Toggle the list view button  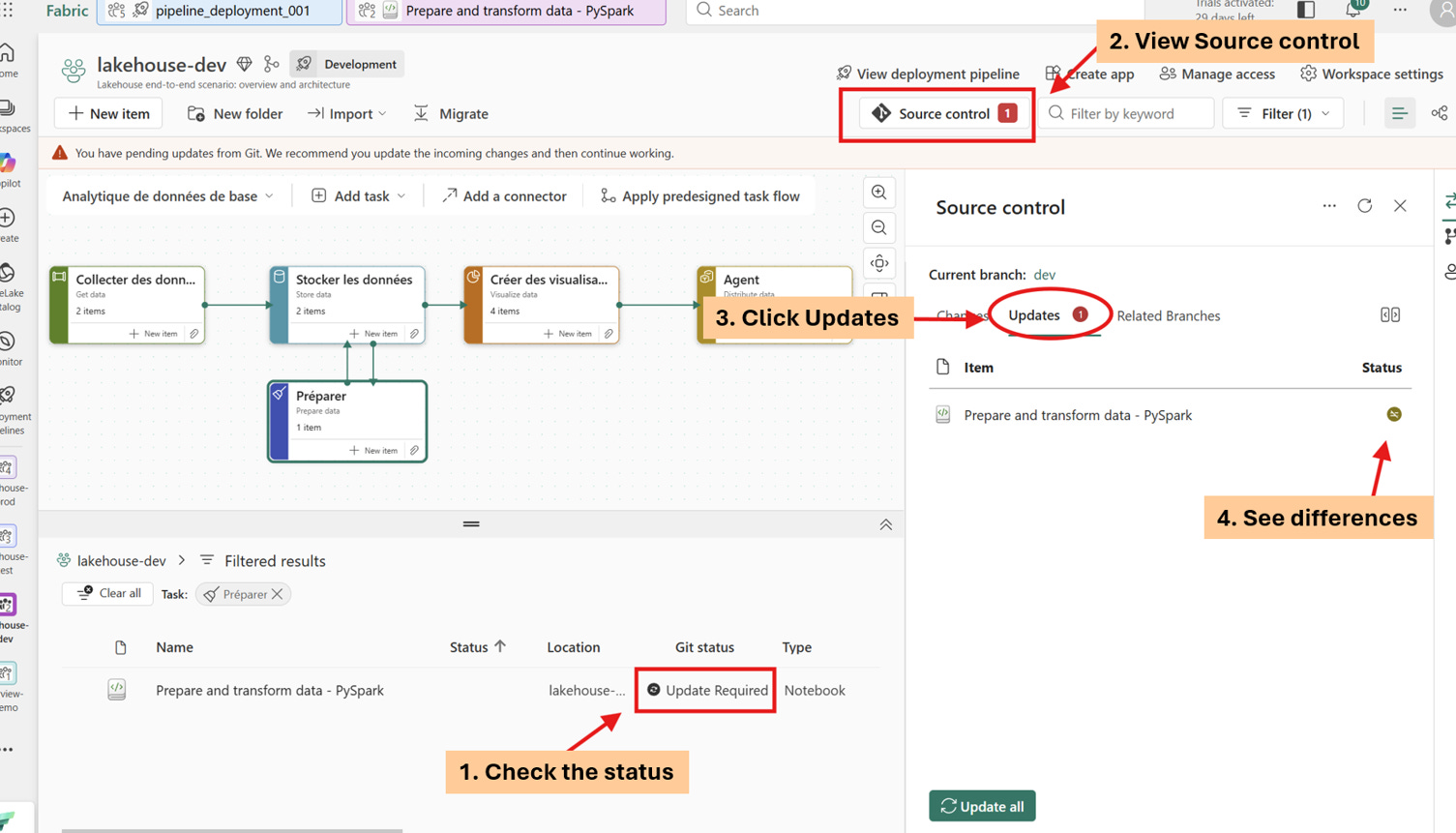pos(1399,113)
